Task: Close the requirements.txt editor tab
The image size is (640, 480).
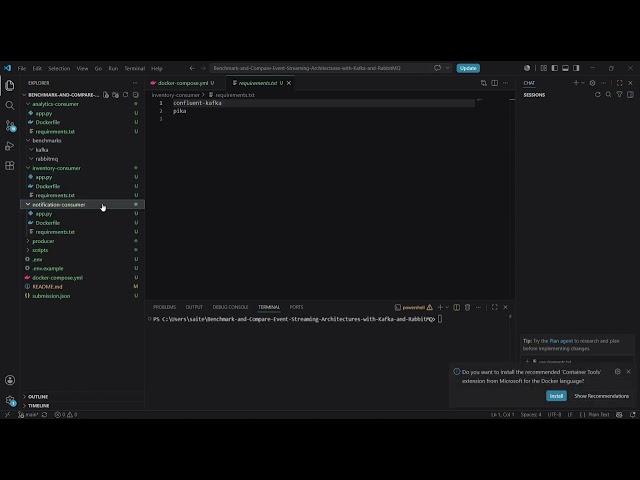Action: [x=289, y=83]
